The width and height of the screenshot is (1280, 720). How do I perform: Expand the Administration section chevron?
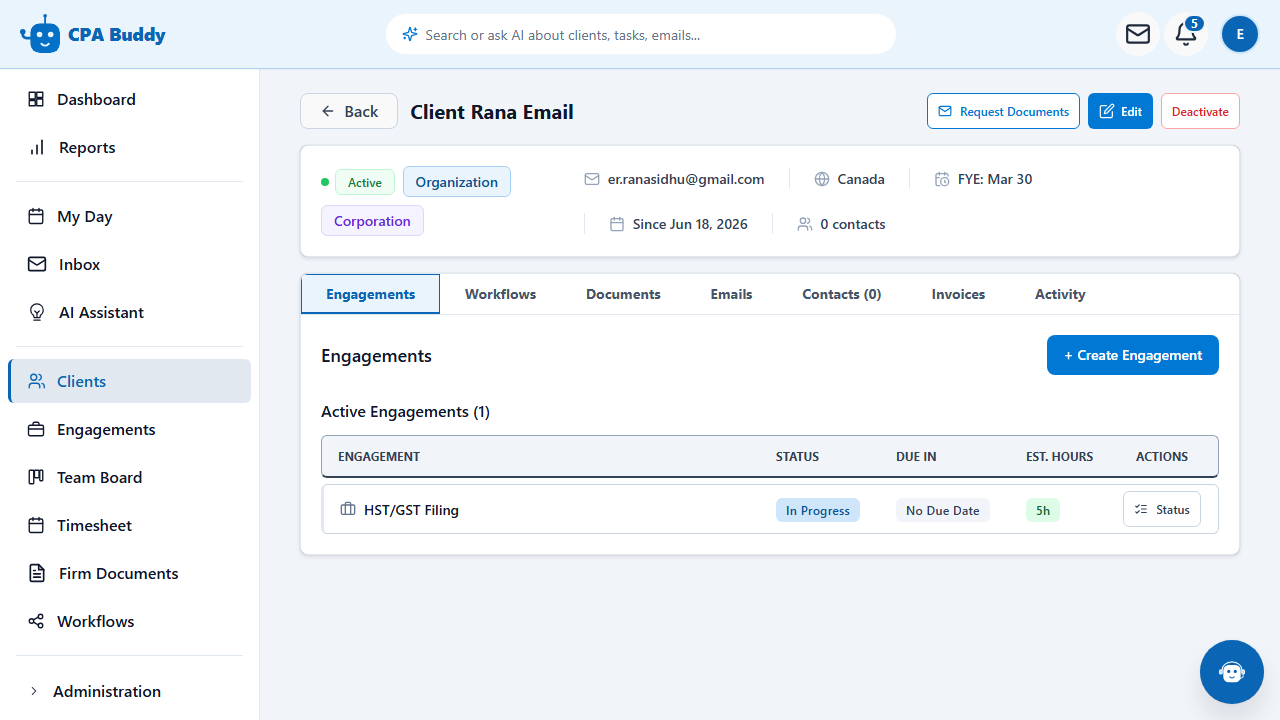click(x=34, y=691)
